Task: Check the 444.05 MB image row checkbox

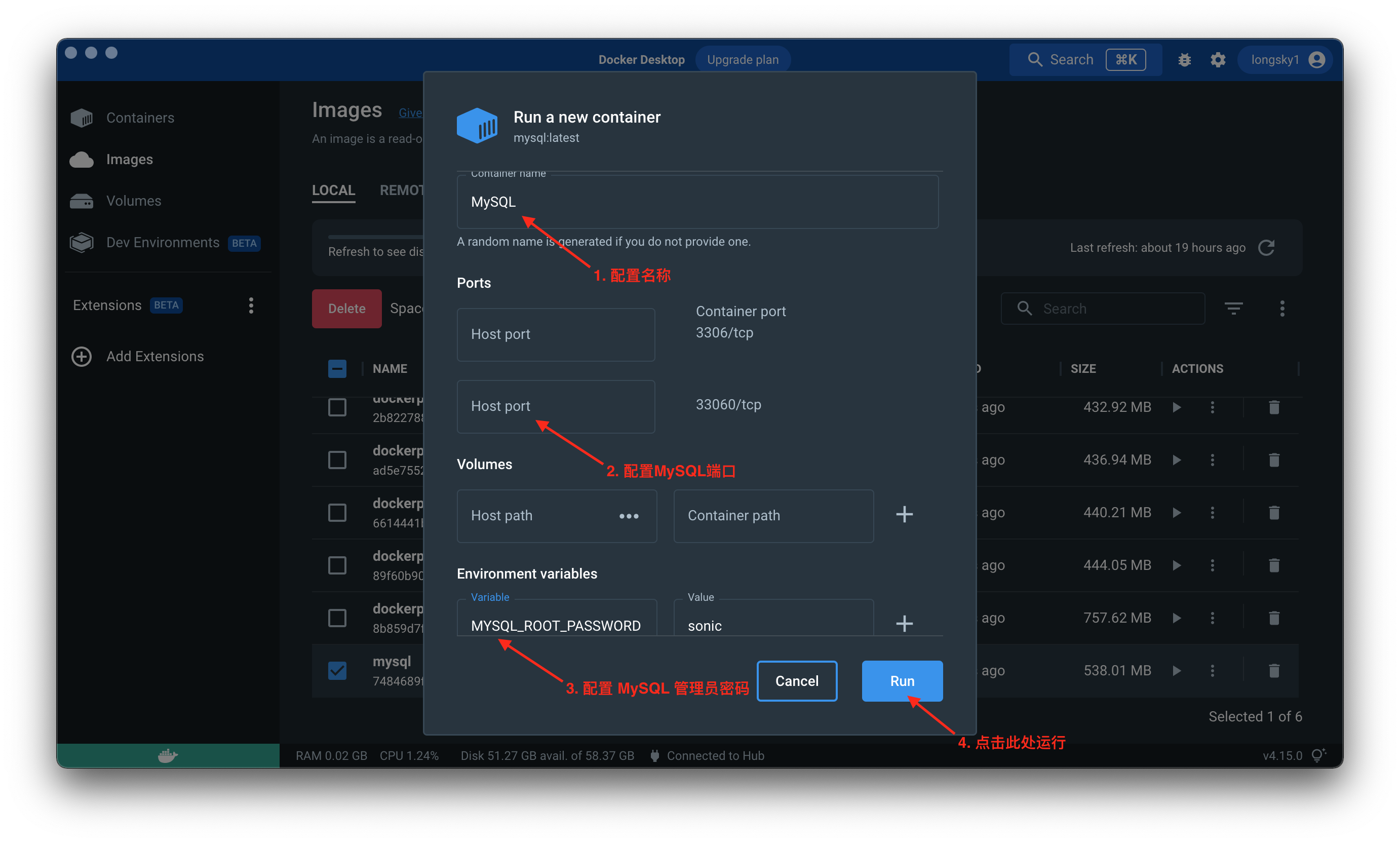Action: [337, 565]
